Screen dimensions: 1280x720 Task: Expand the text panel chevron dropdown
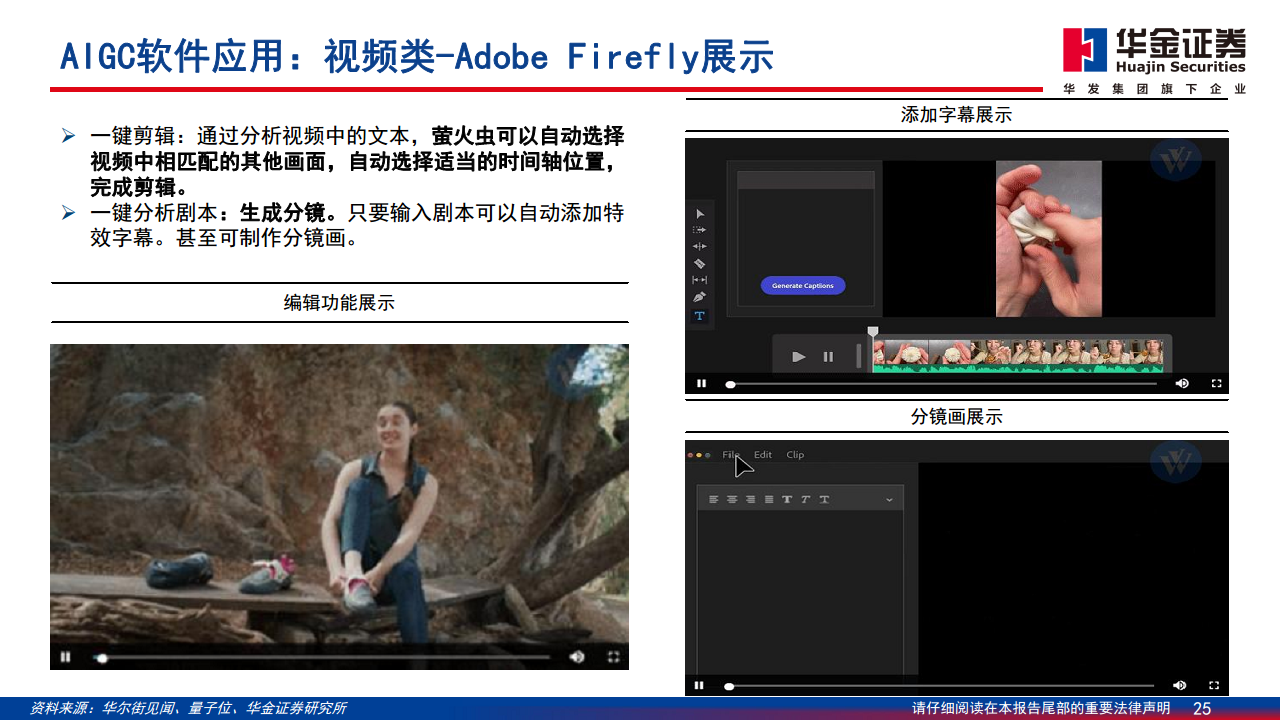(889, 499)
